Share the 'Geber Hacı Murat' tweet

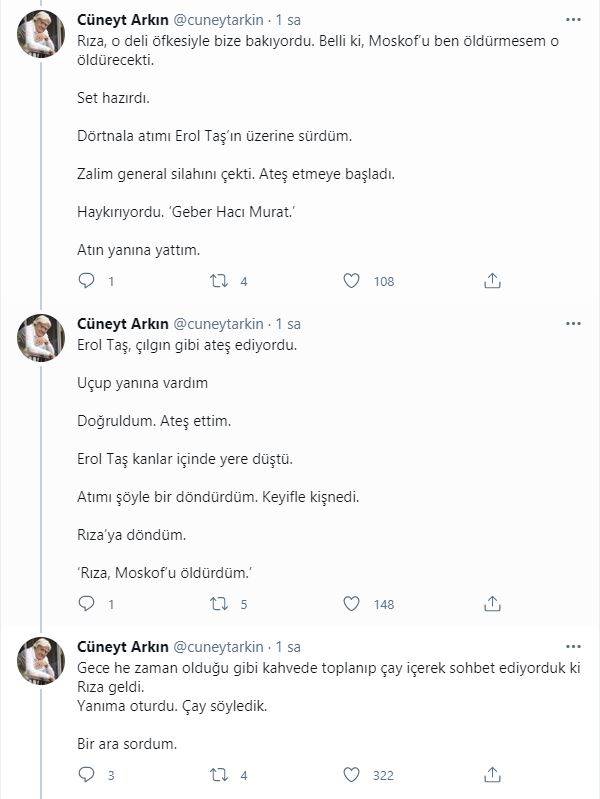pyautogui.click(x=492, y=281)
